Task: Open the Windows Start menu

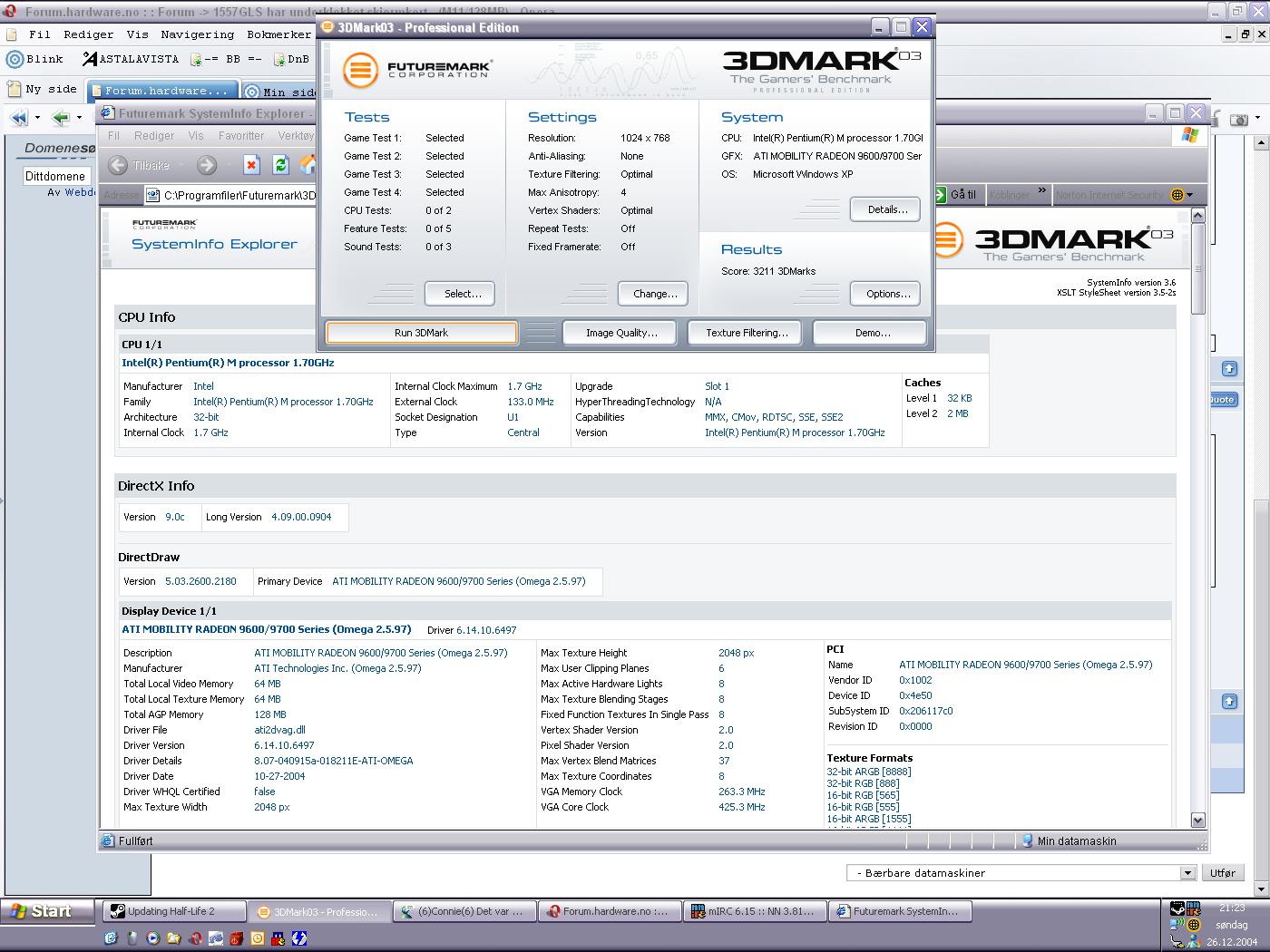Action: 48,911
